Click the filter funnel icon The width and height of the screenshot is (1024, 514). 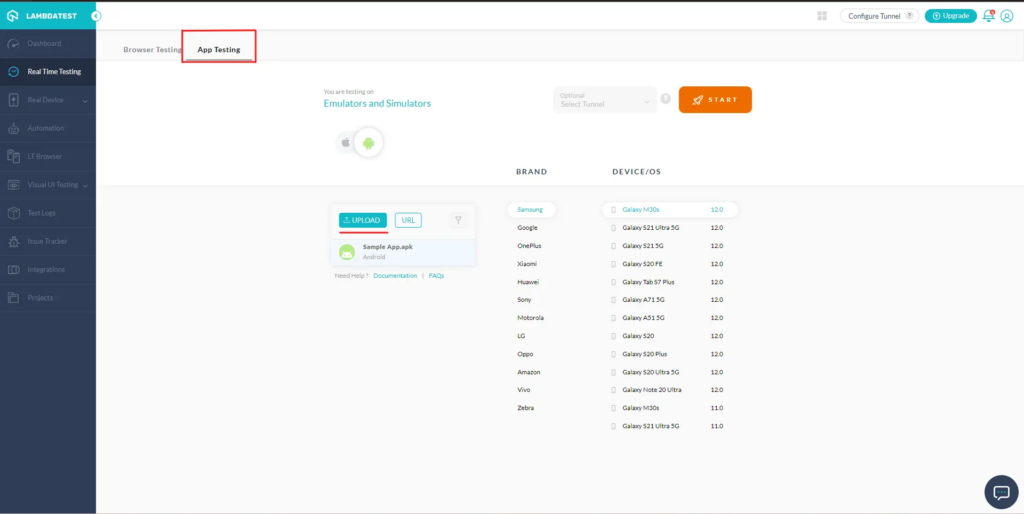(458, 221)
